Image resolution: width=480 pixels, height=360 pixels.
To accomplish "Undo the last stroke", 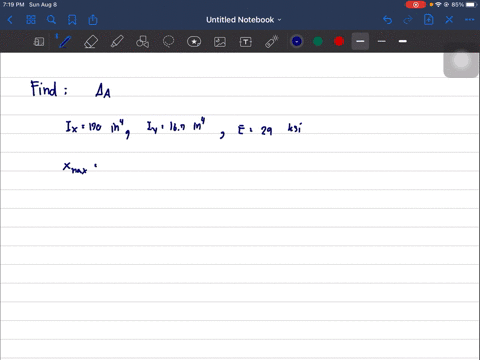I will point(387,20).
